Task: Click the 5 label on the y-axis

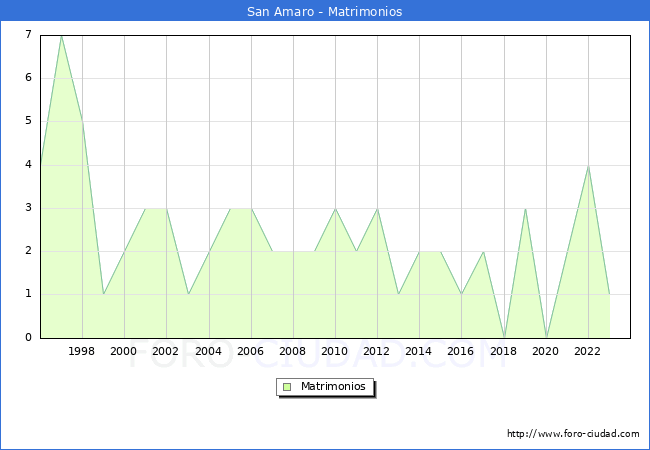Action: 28,121
